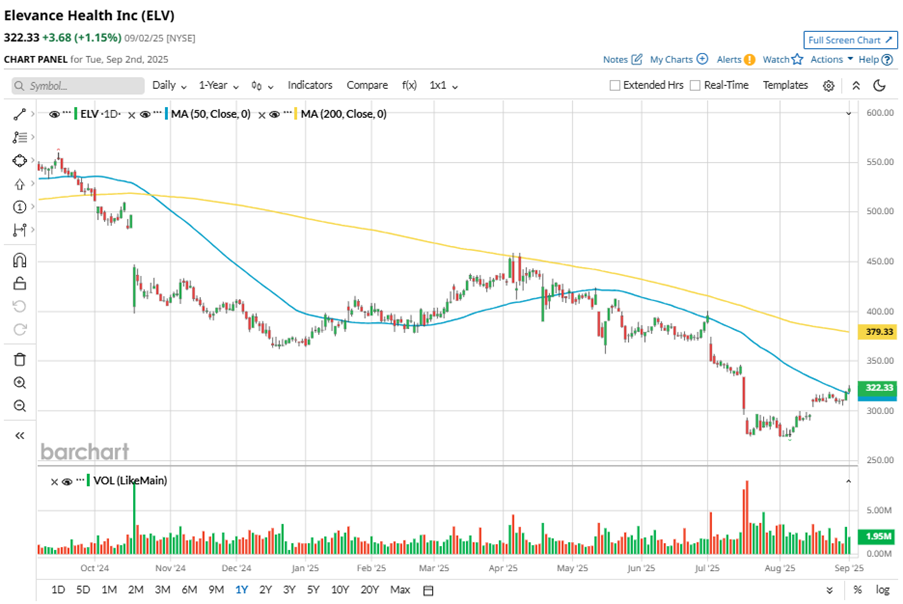Click the MA 50 blue color swatch

166,114
